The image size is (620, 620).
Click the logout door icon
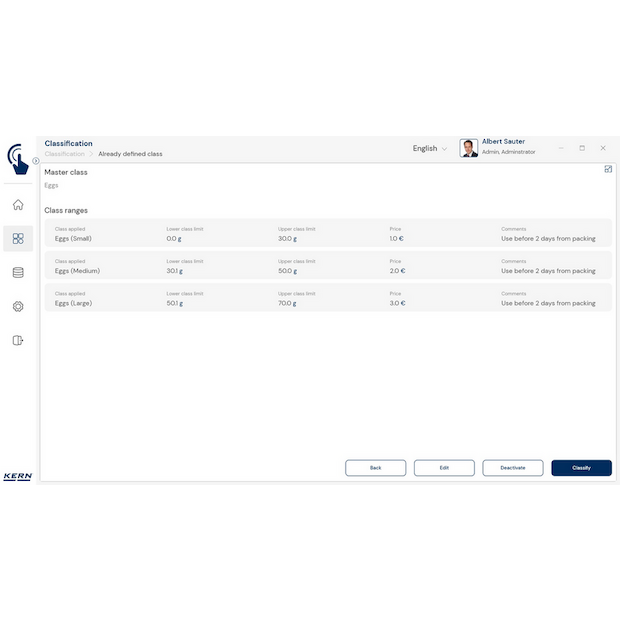[x=18, y=340]
